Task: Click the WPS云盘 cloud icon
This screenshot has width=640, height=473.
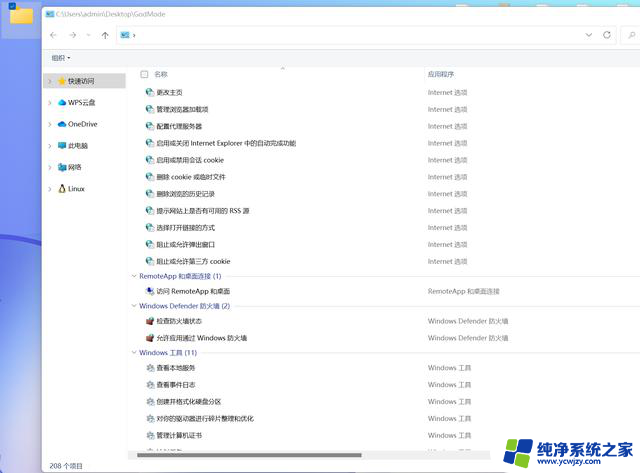Action: coord(62,102)
